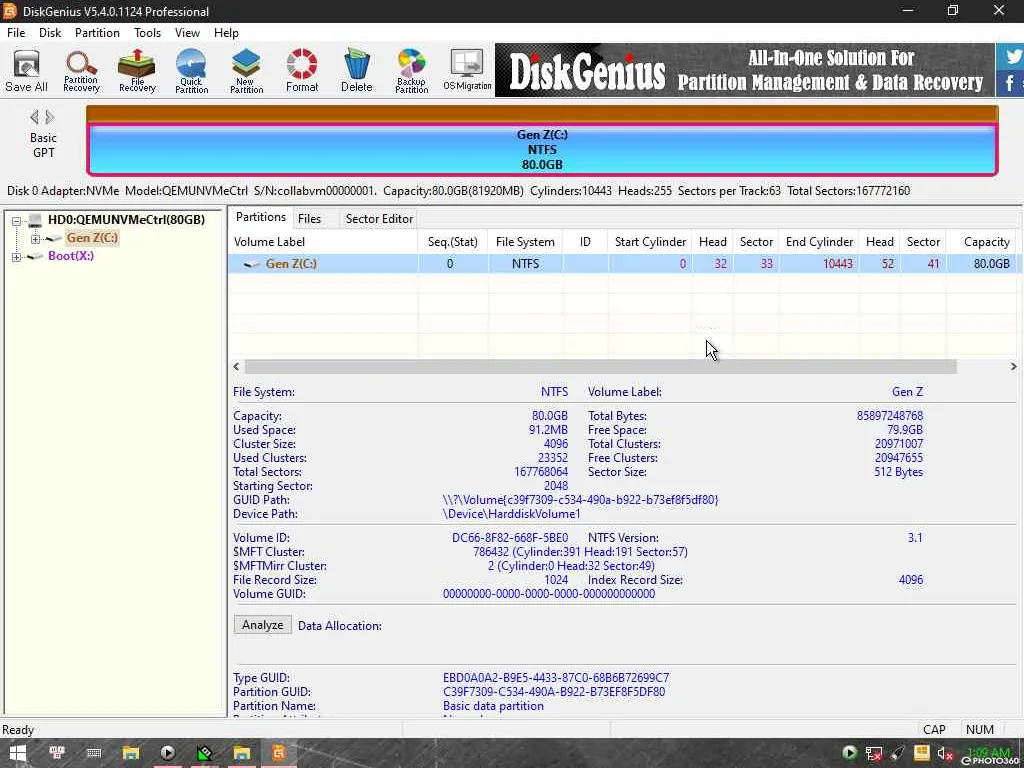Click the Total Bytes value 85897248768

coord(890,415)
